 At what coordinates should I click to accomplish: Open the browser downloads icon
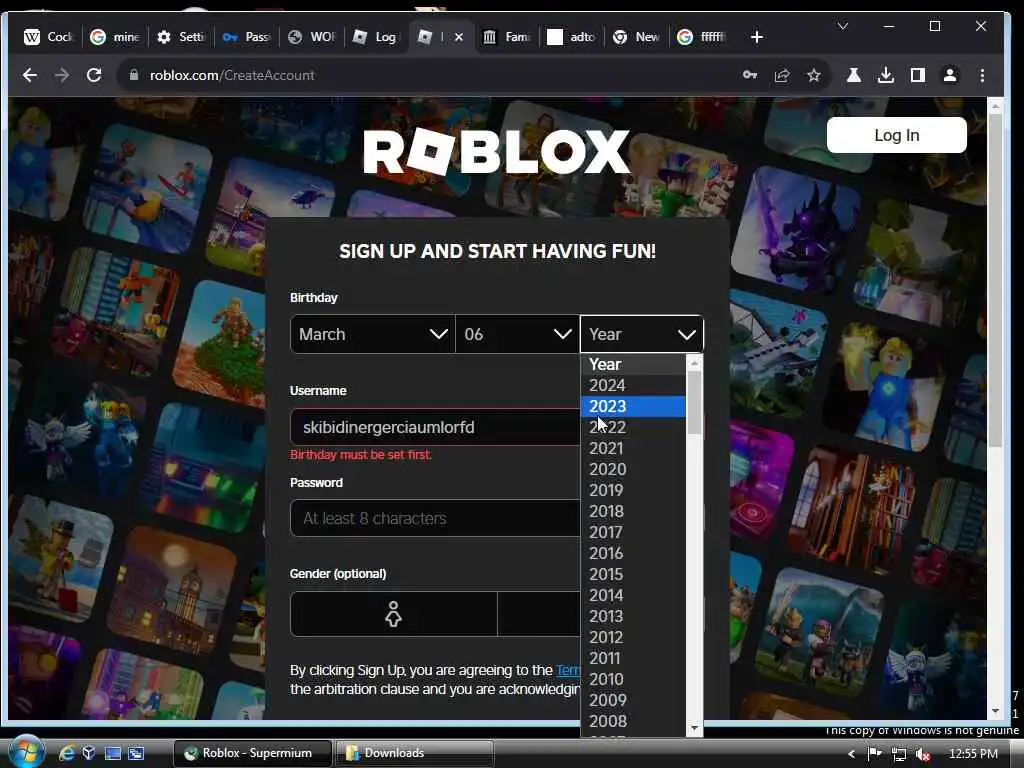(x=886, y=75)
